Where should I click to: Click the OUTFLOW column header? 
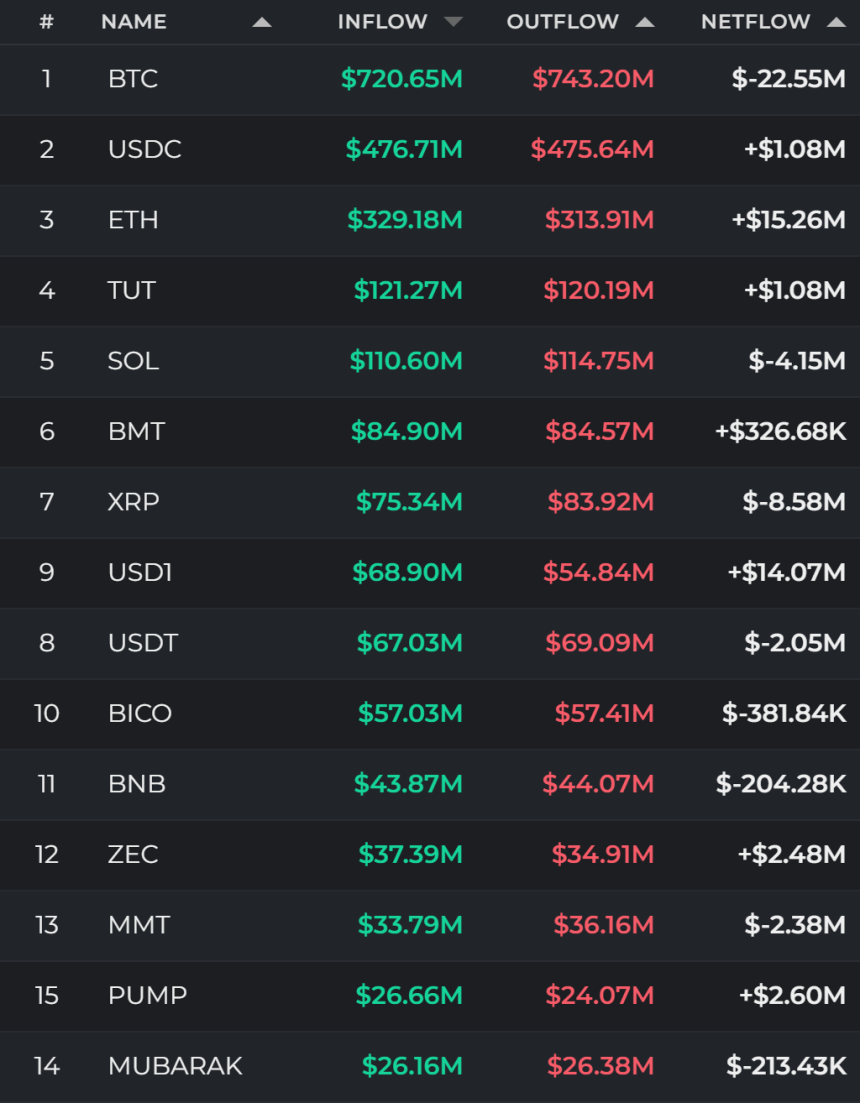[x=563, y=22]
